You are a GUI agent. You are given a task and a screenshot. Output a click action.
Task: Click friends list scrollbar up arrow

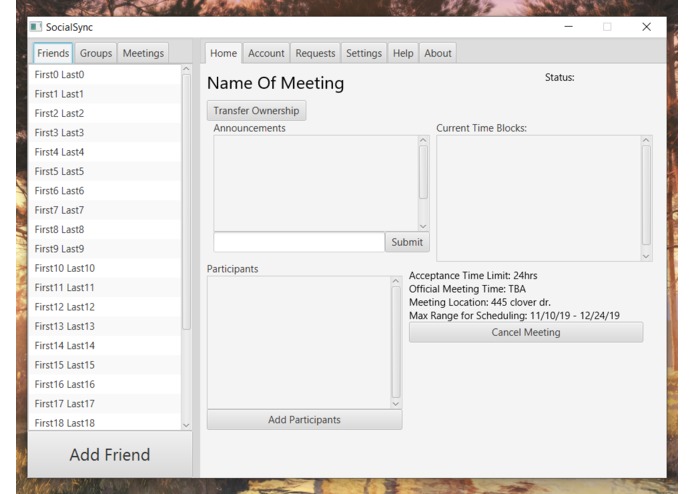tap(186, 69)
